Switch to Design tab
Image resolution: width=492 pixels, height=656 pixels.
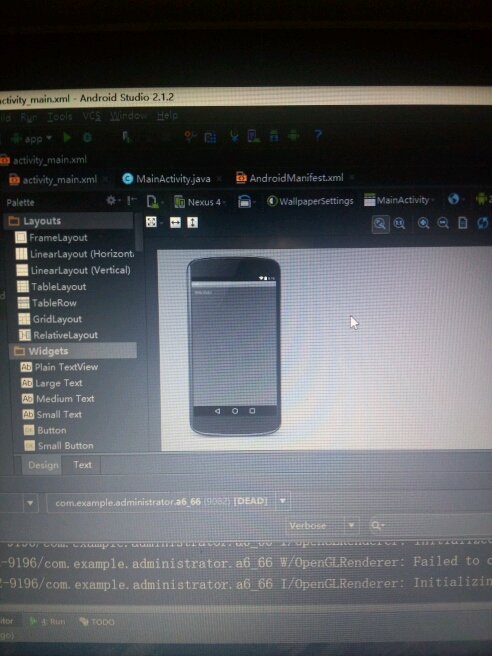(43, 465)
